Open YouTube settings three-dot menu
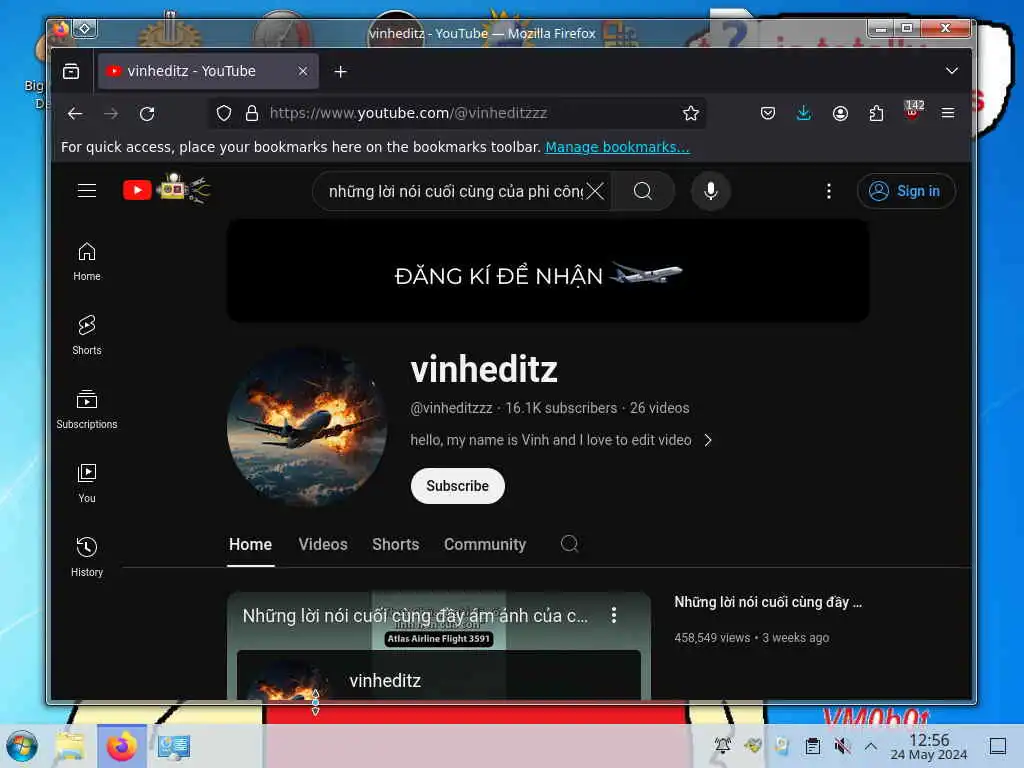Viewport: 1024px width, 768px height. coord(829,191)
